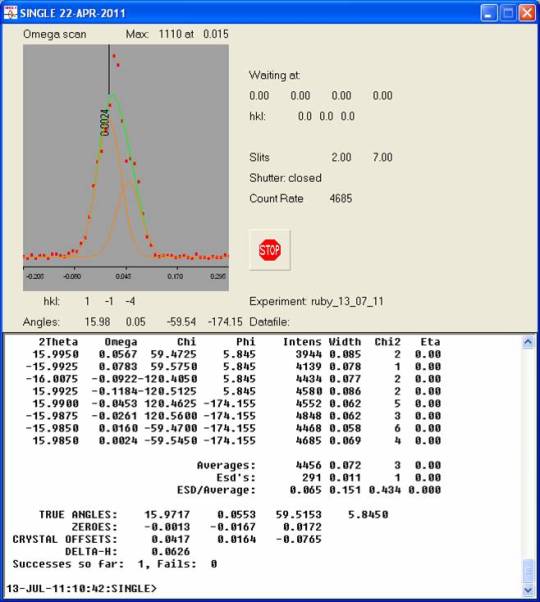Click the intensity value 4468
Image resolution: width=540 pixels, height=602 pixels.
(x=309, y=428)
